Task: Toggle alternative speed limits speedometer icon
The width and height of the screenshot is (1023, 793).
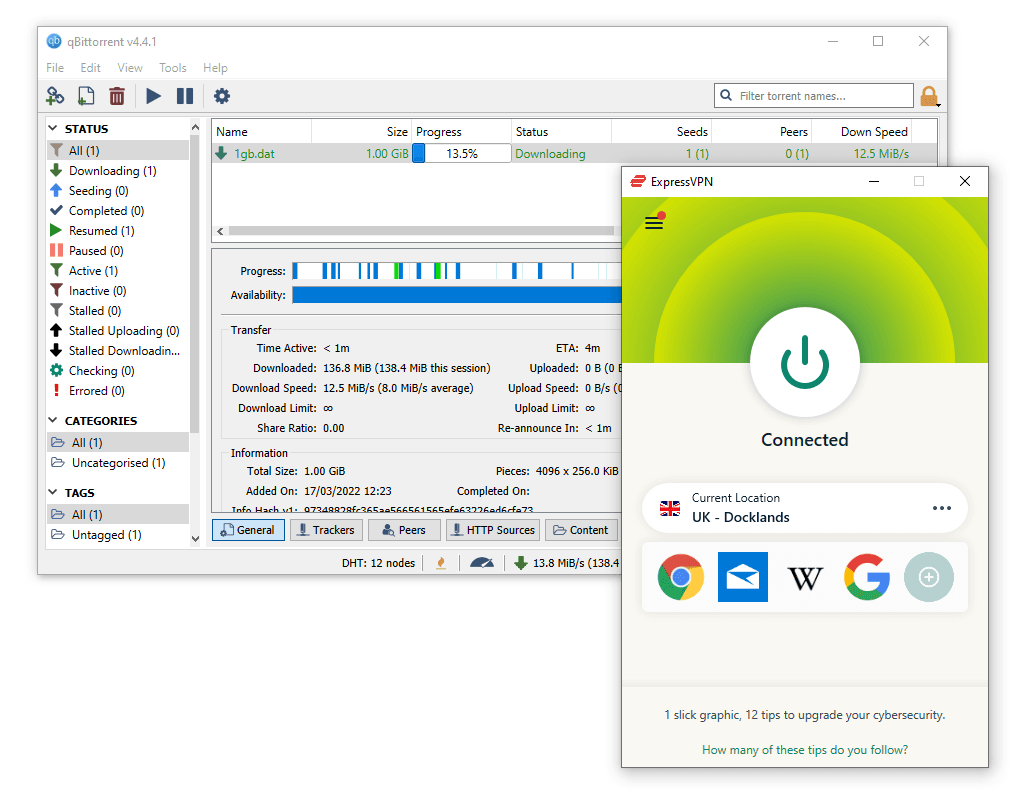Action: (481, 563)
